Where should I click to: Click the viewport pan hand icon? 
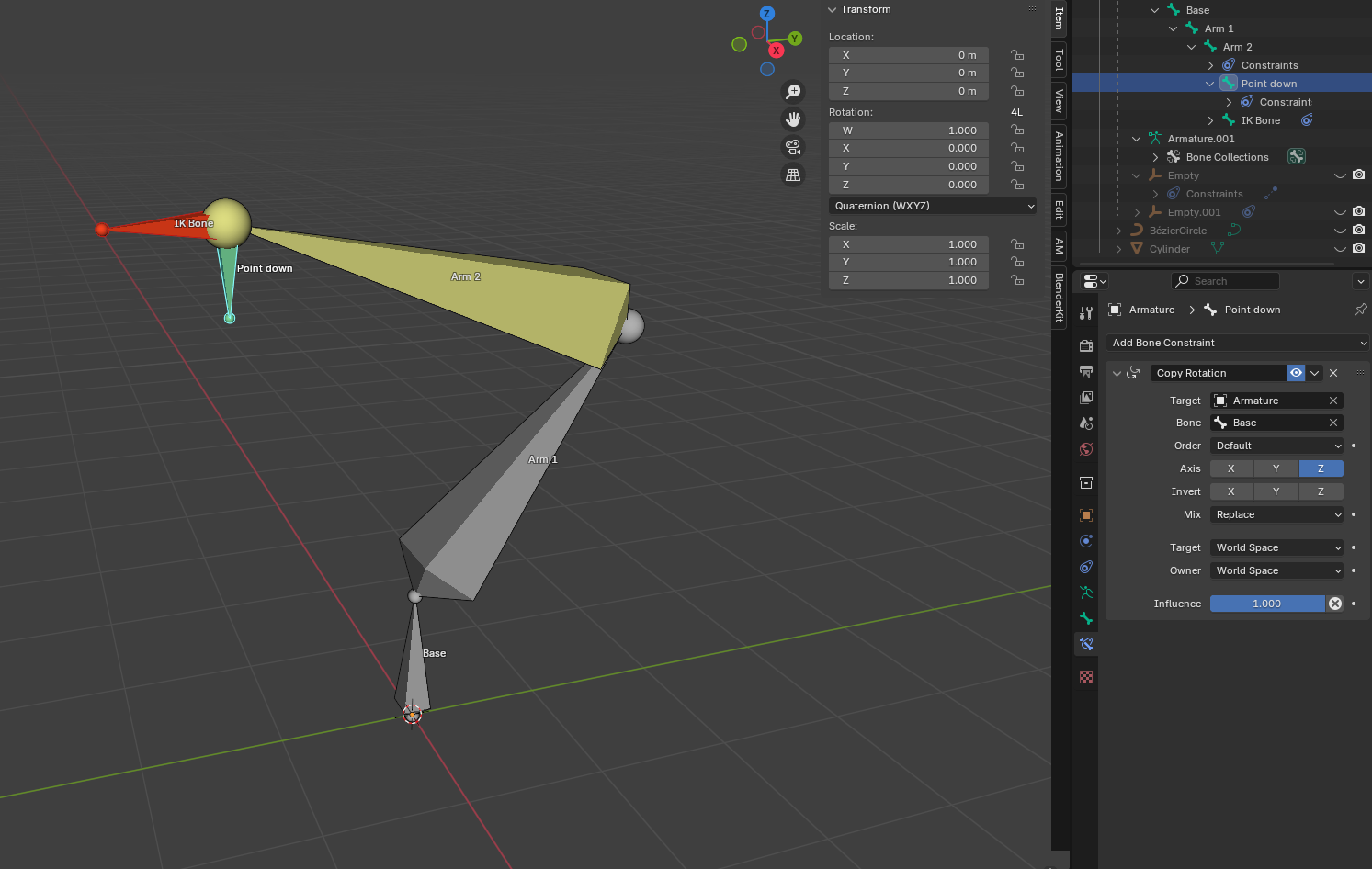click(793, 119)
